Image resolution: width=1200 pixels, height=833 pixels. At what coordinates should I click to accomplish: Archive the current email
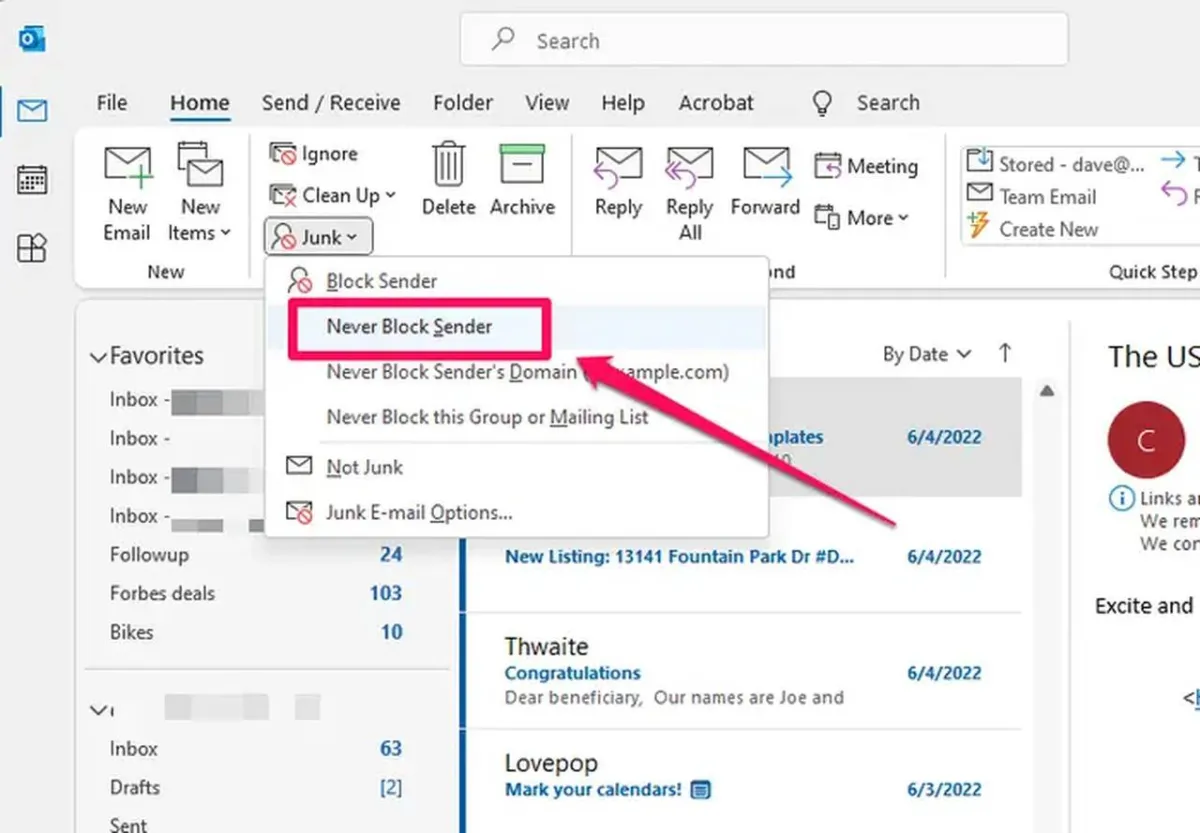tap(521, 180)
